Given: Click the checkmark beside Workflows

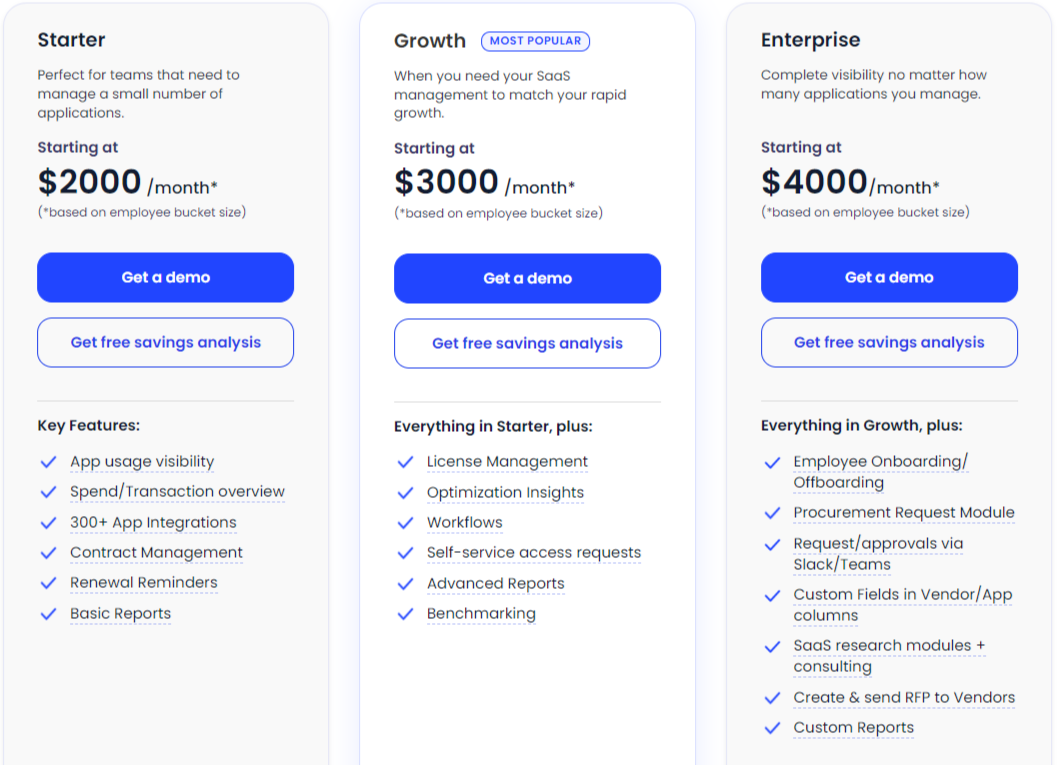Looking at the screenshot, I should click(x=405, y=522).
